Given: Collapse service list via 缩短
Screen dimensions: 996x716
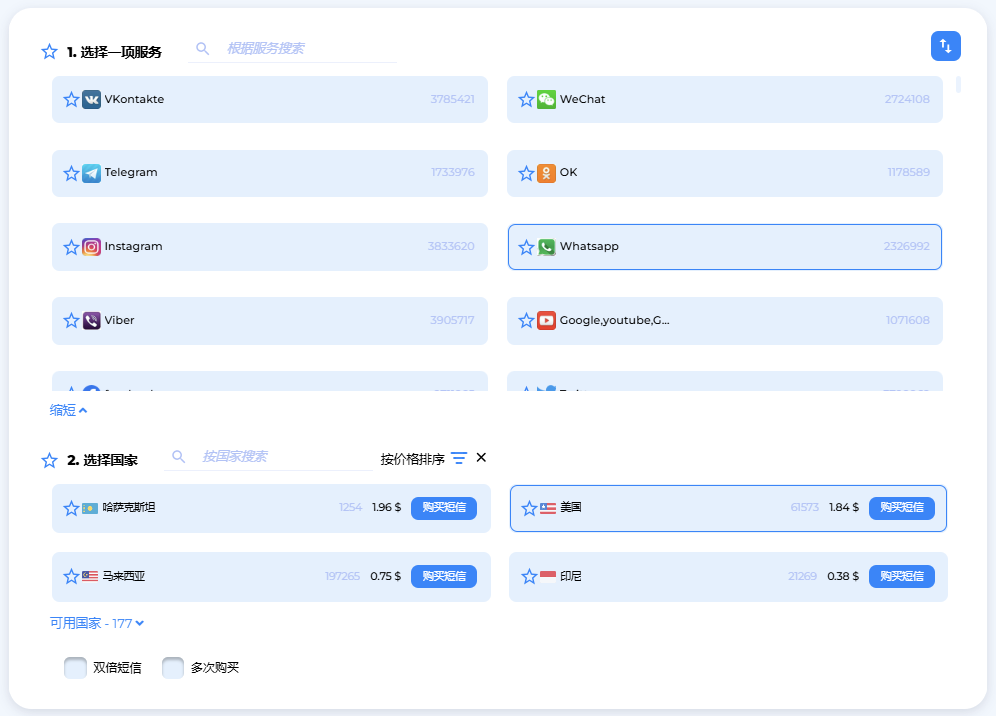Looking at the screenshot, I should tap(69, 410).
